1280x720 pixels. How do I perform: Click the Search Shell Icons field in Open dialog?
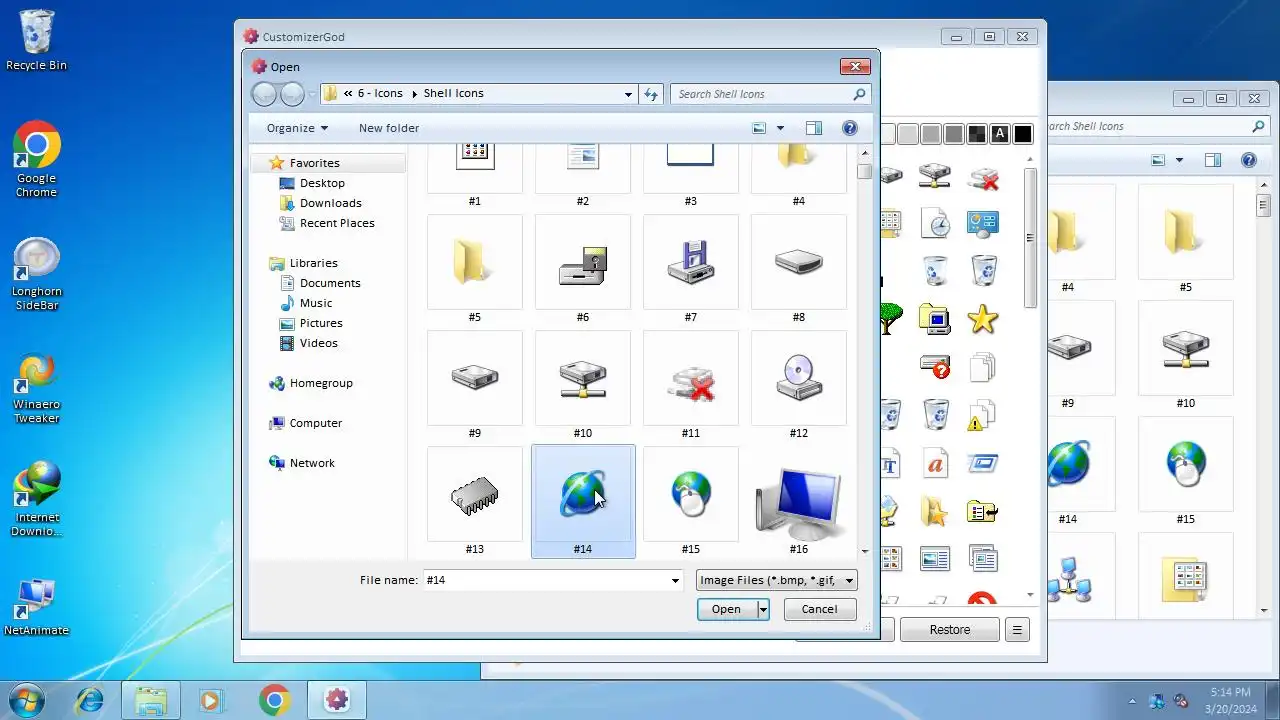[x=770, y=94]
